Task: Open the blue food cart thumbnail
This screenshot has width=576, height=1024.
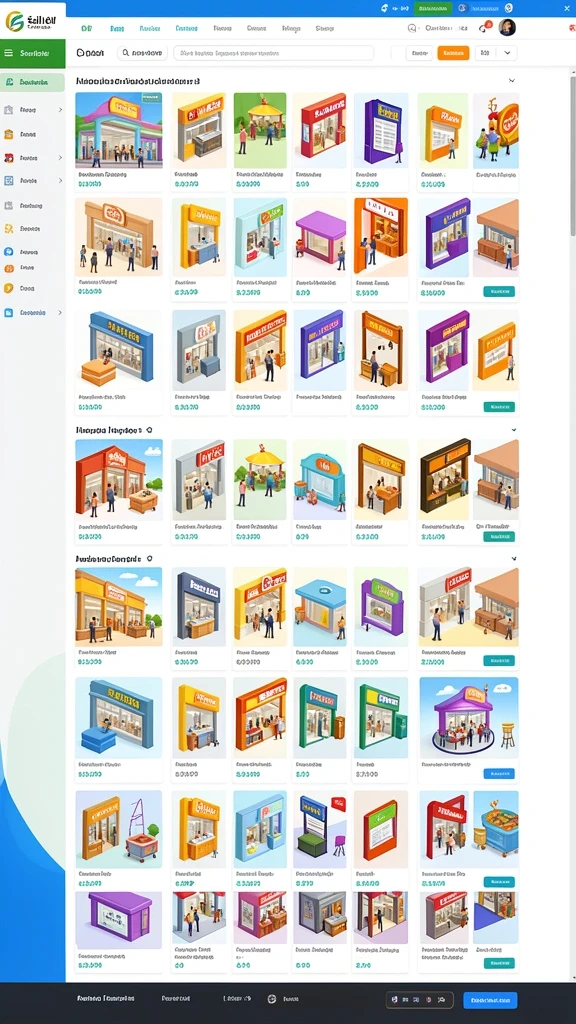Action: pyautogui.click(x=496, y=830)
